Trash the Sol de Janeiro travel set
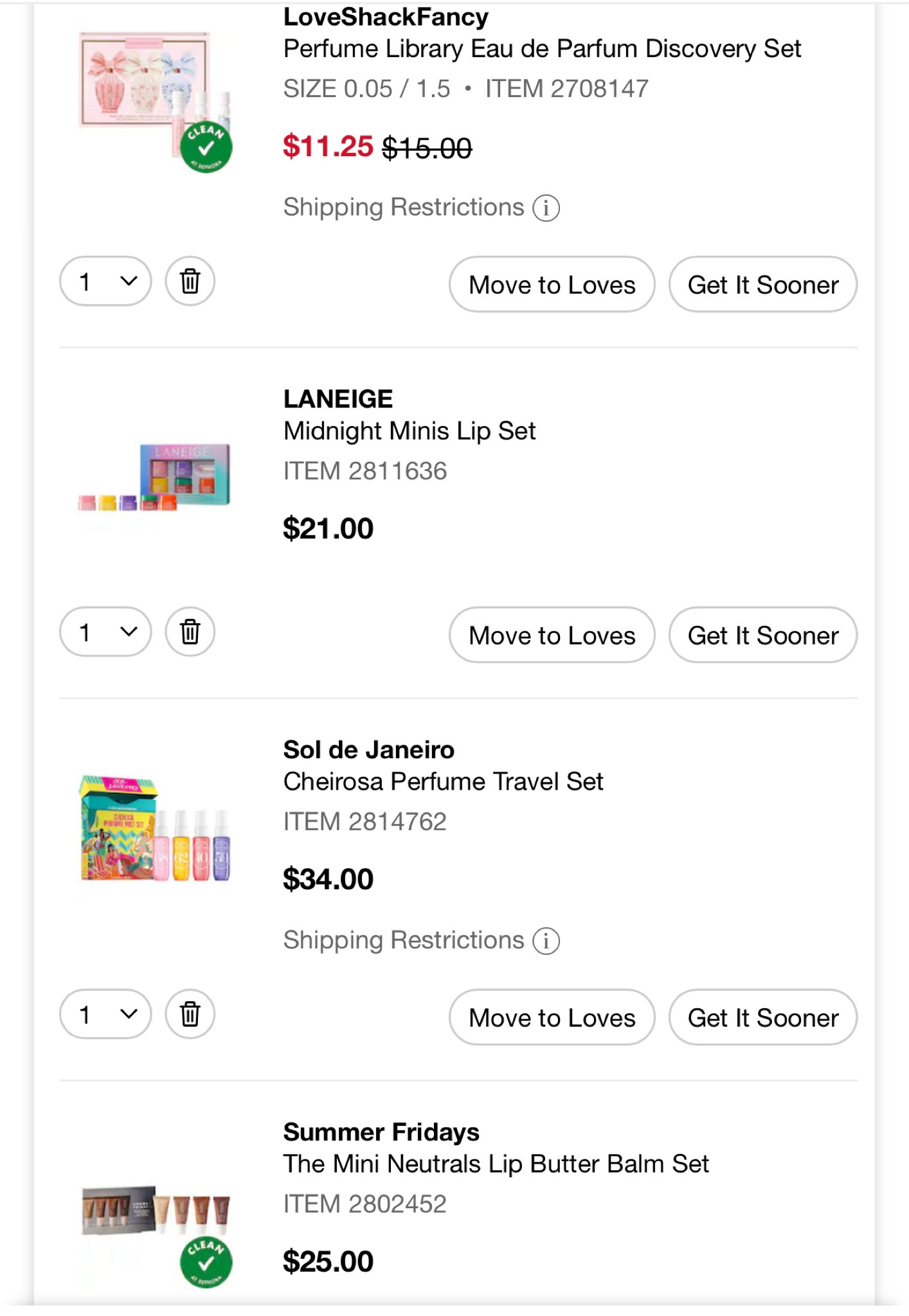909x1316 pixels. tap(188, 1014)
